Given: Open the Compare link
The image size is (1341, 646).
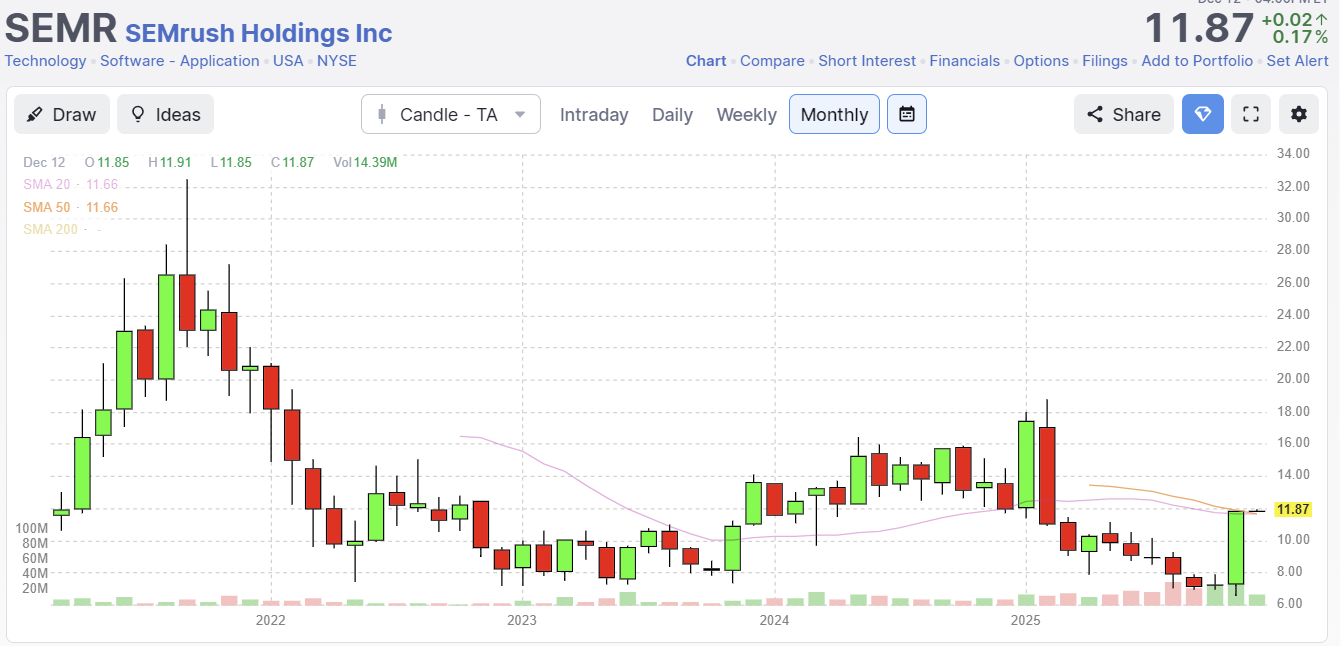Looking at the screenshot, I should 772,61.
